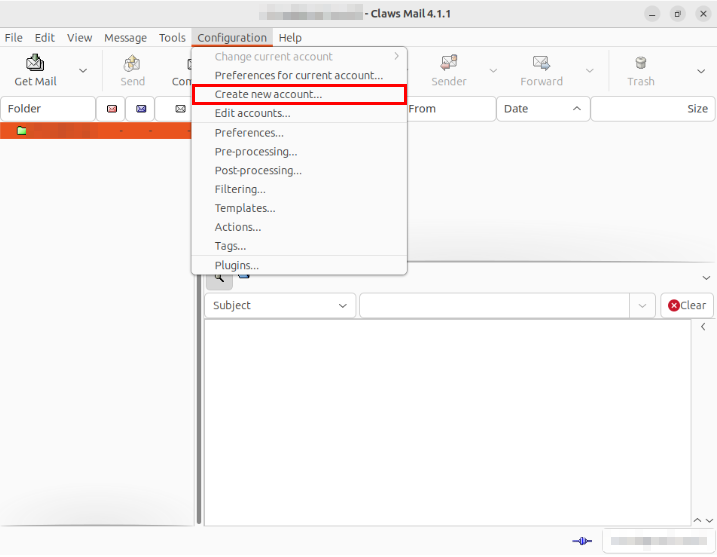Viewport: 717px width, 557px height.
Task: Click the Clear search button
Action: [687, 305]
